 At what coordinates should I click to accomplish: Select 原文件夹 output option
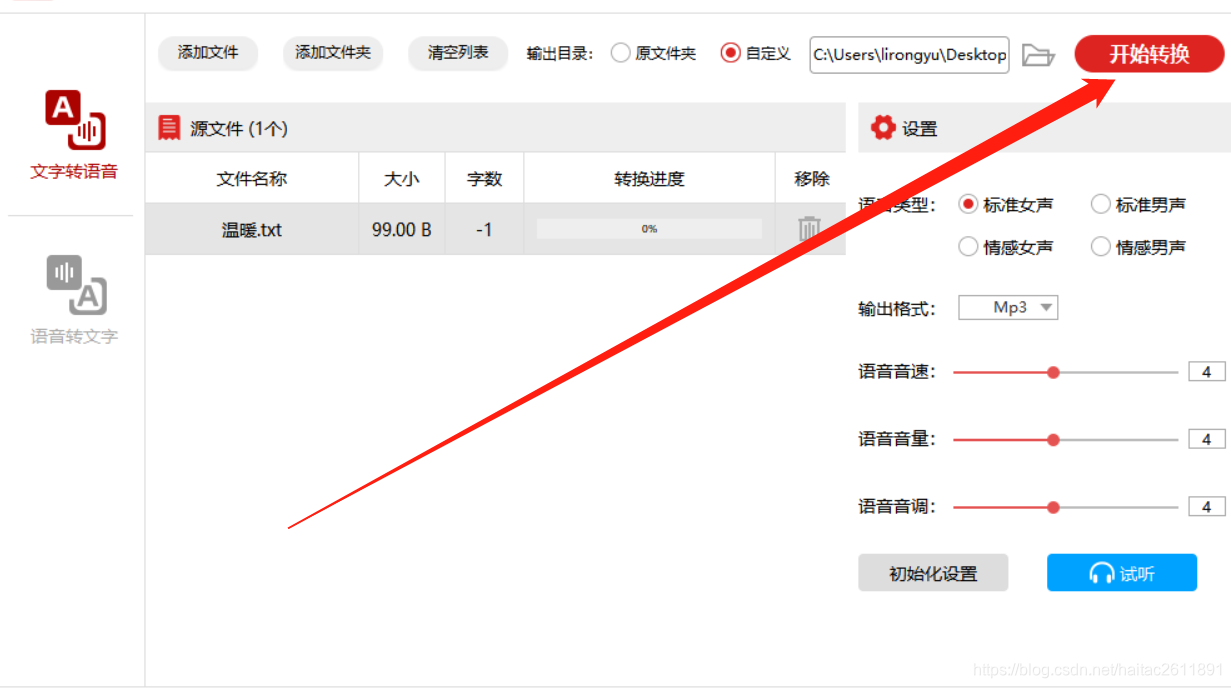point(653,53)
